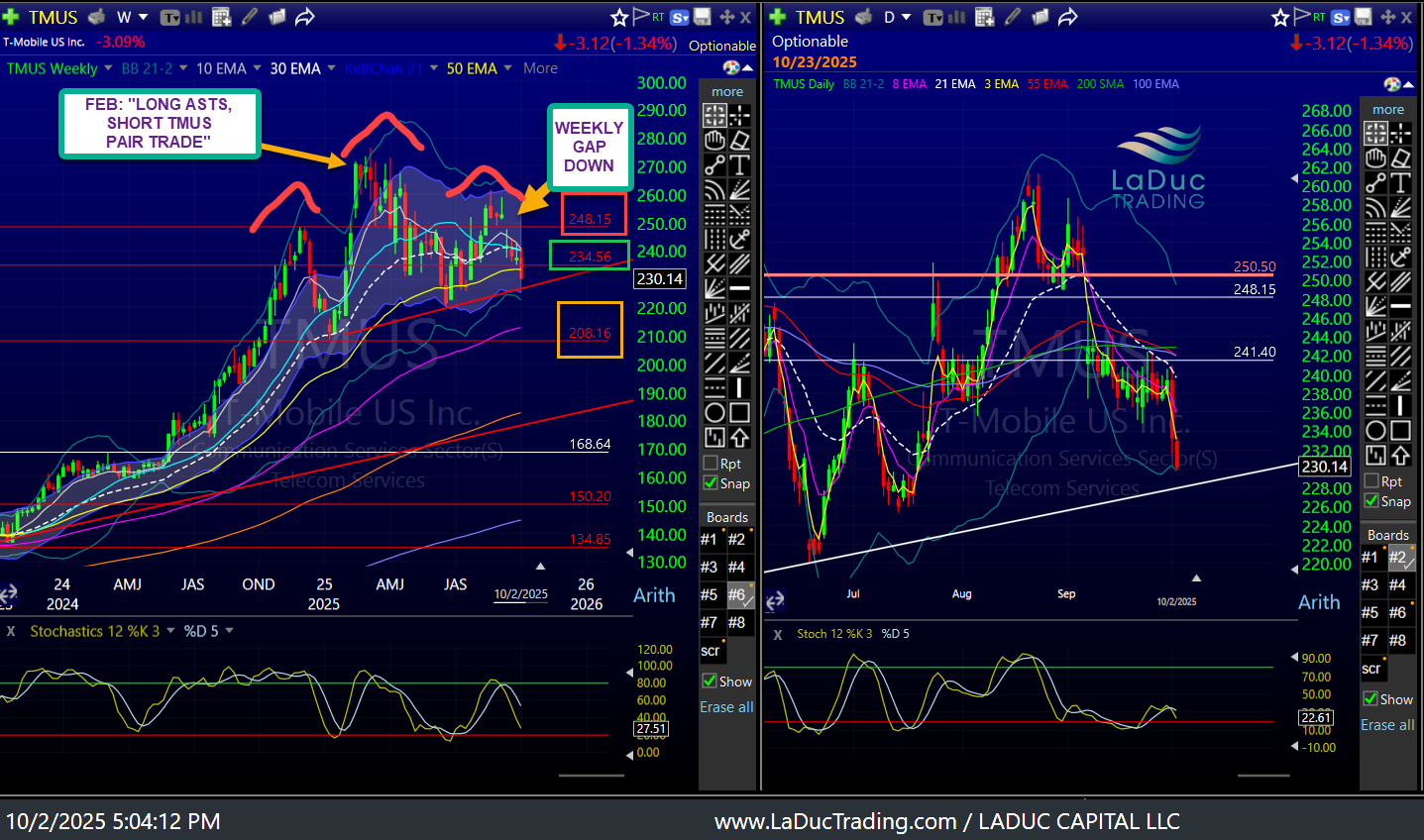Viewport: 1424px width, 840px height.
Task: Select the hand pan tool in daily toolbar
Action: [x=1375, y=157]
